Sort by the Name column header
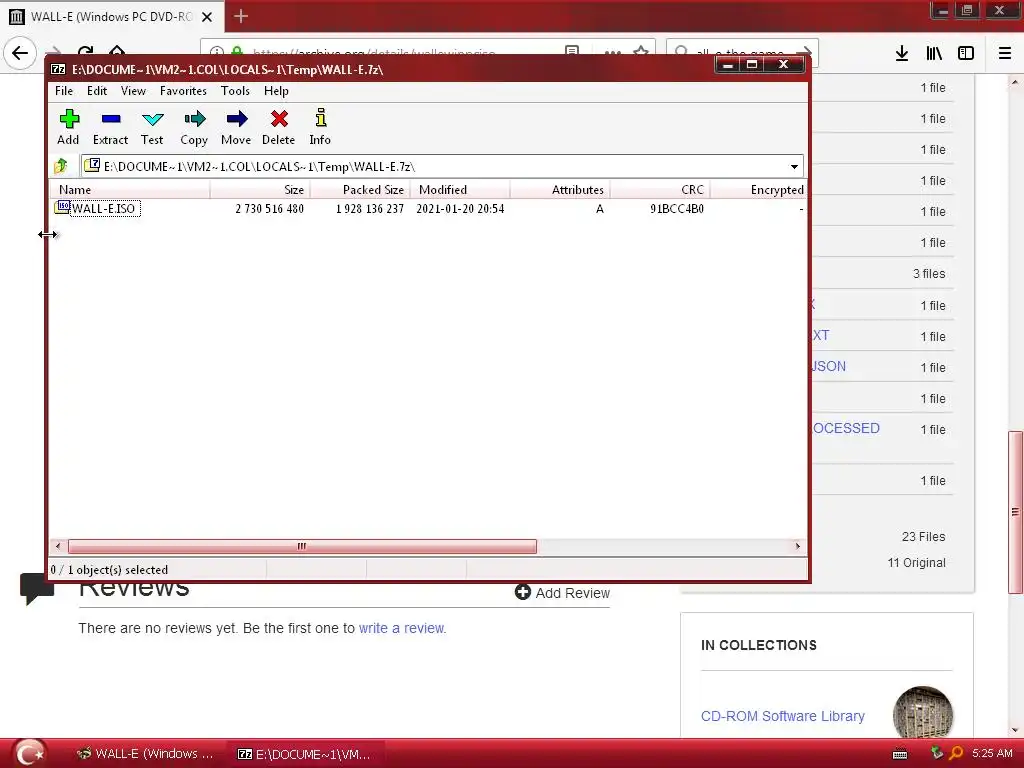Viewport: 1024px width, 768px height. (x=130, y=189)
